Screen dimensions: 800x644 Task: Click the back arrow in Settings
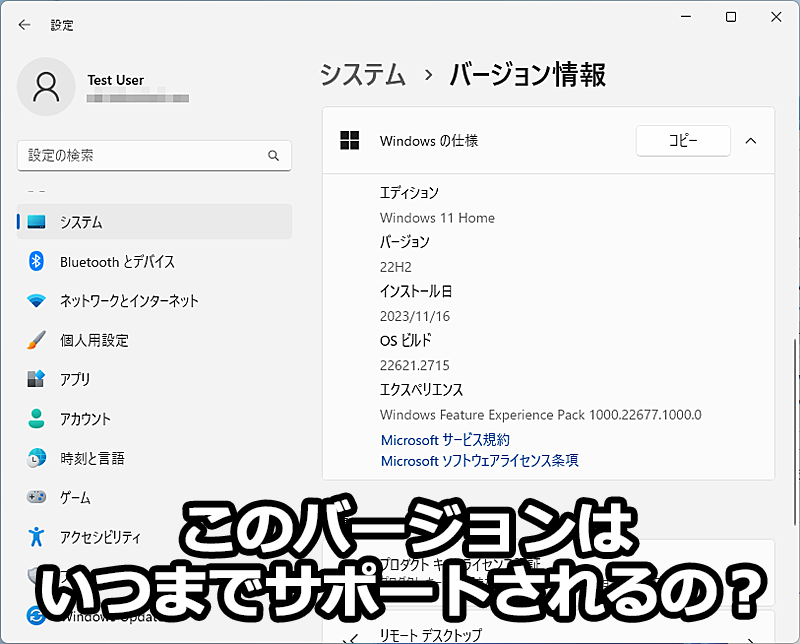[x=25, y=25]
